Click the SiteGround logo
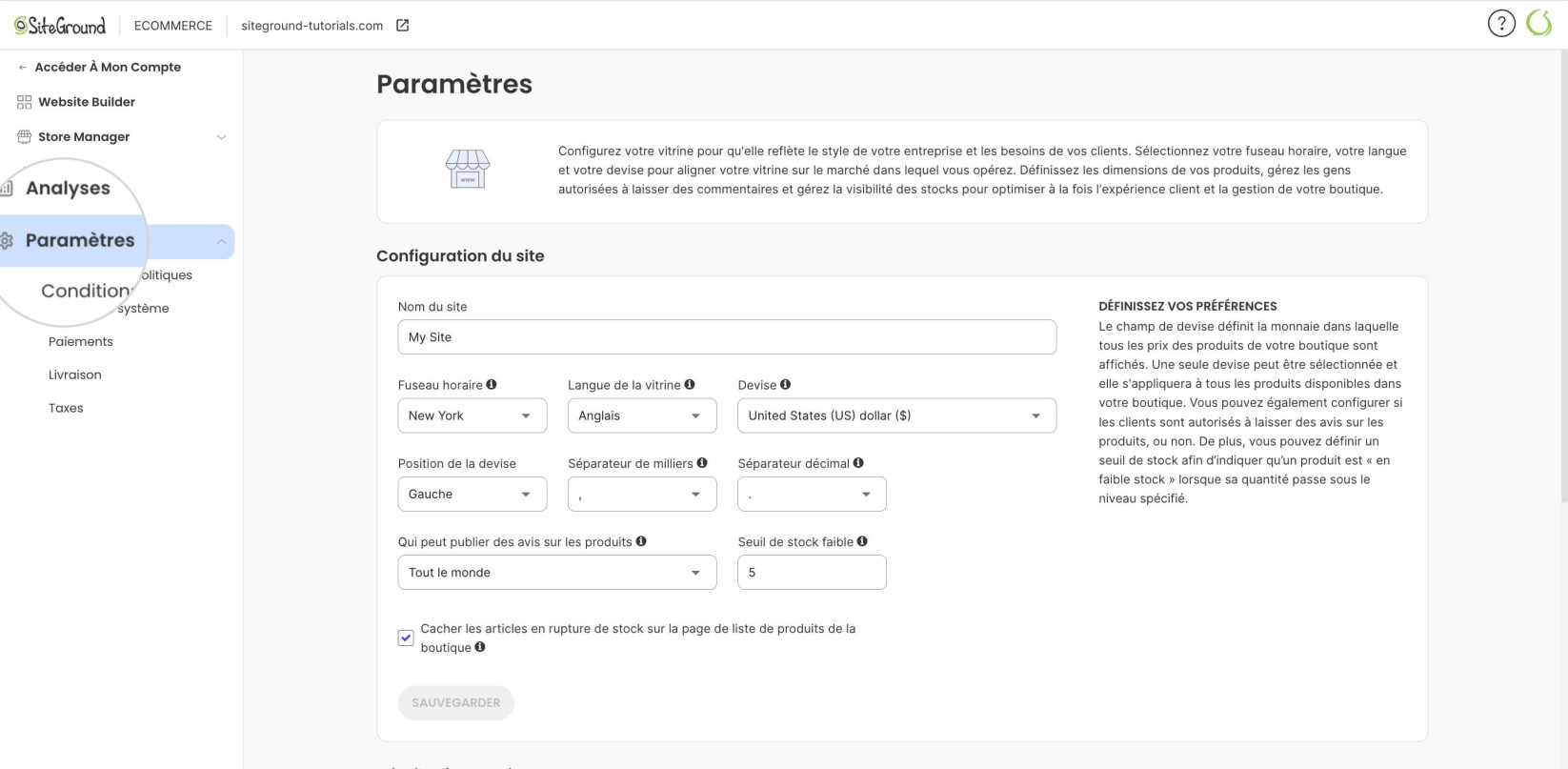Screen dimensions: 1568x769 click(x=60, y=26)
